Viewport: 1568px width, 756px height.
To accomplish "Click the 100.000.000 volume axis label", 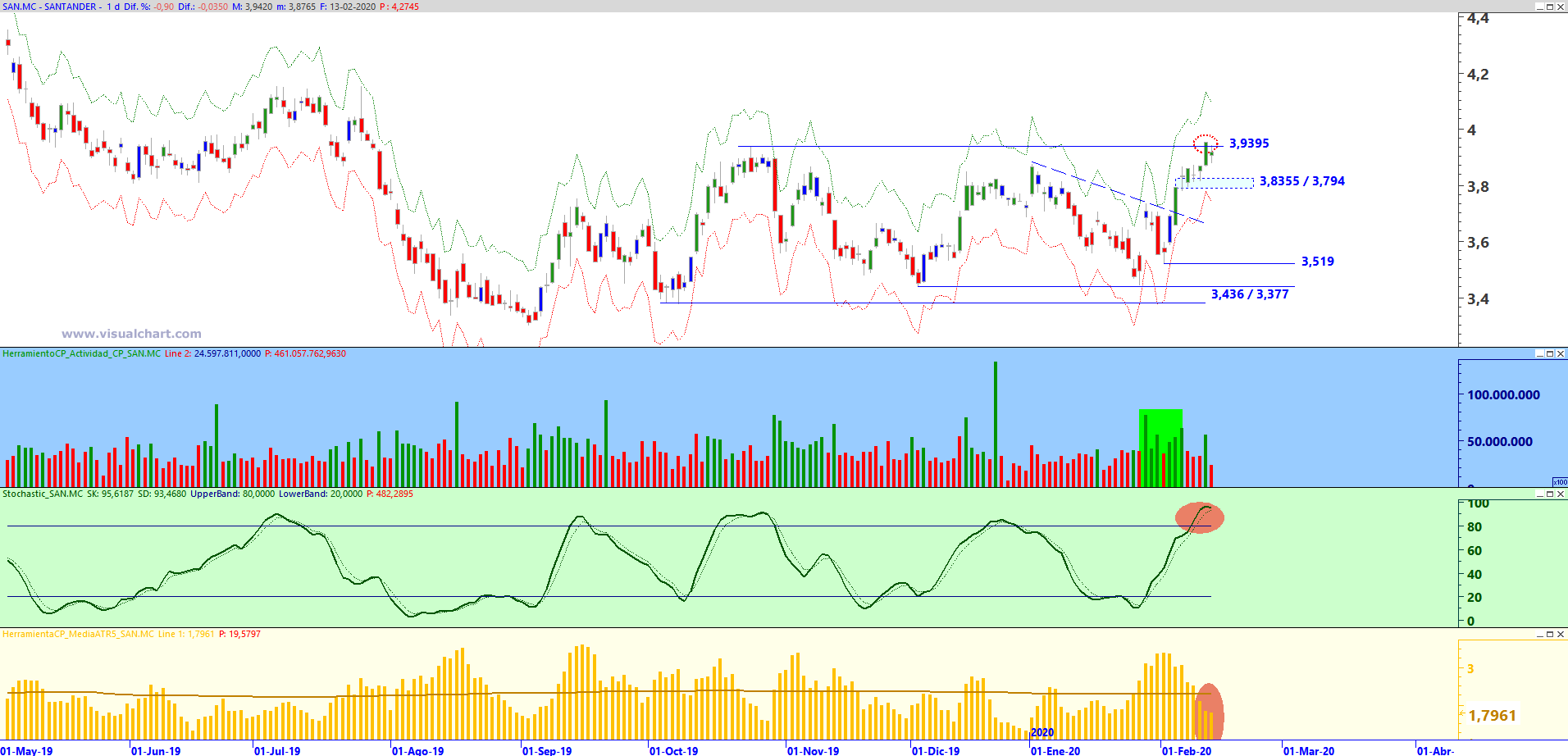I will click(x=1504, y=395).
